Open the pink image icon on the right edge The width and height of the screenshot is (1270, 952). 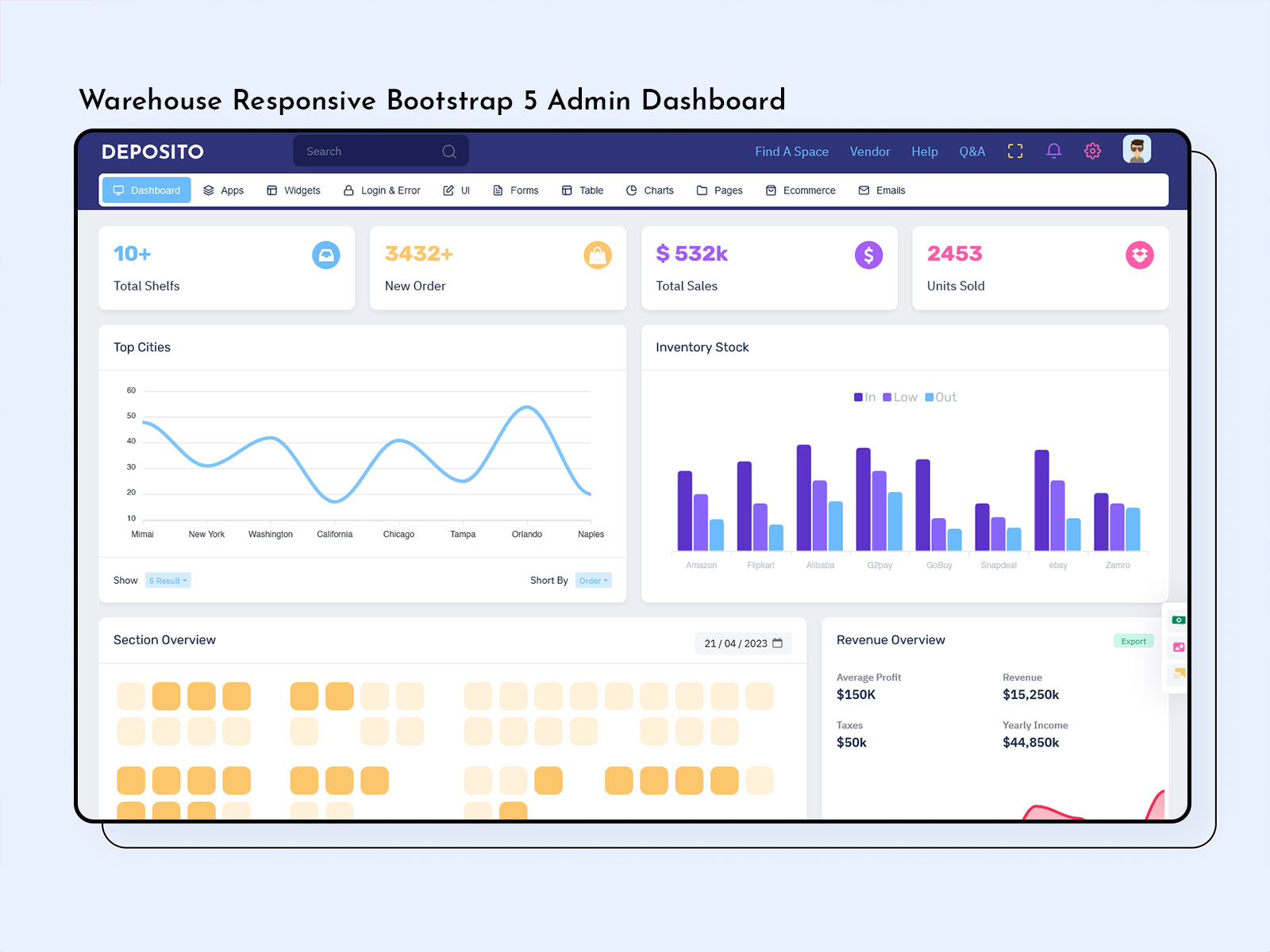click(x=1177, y=647)
